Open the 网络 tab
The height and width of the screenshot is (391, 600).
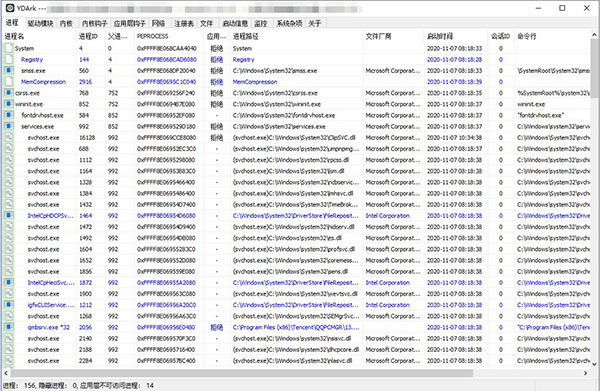point(158,23)
